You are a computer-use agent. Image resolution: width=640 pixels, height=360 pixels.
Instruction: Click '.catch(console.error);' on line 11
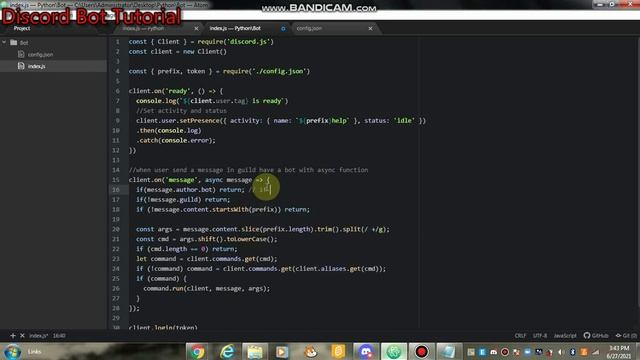point(176,140)
